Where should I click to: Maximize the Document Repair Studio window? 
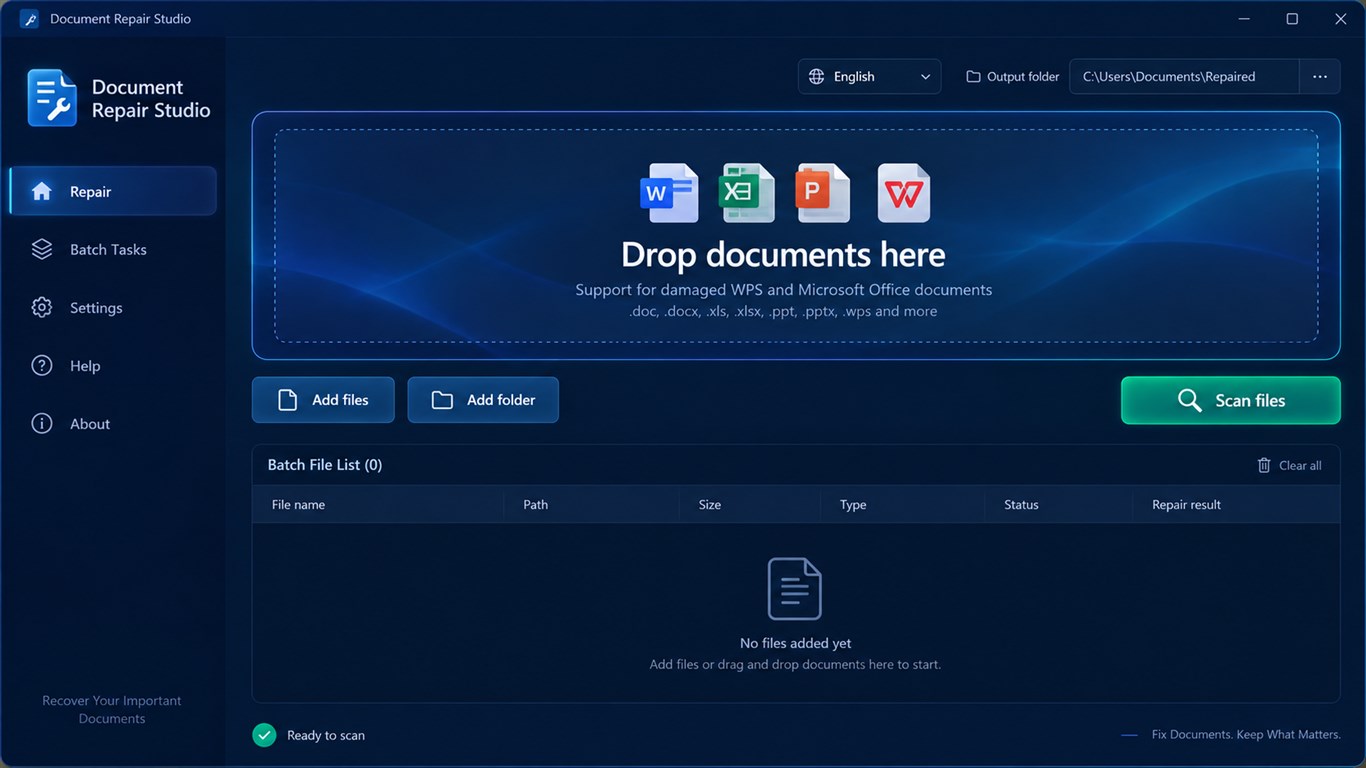click(x=1292, y=19)
